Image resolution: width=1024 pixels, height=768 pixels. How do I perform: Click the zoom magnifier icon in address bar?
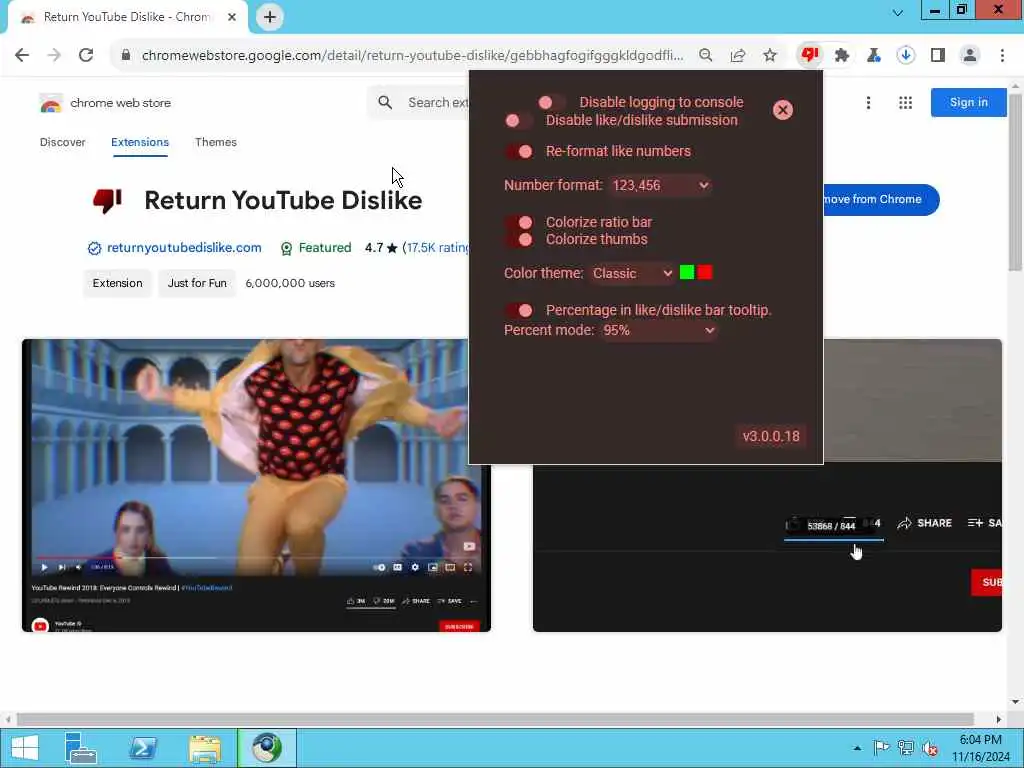coord(705,55)
